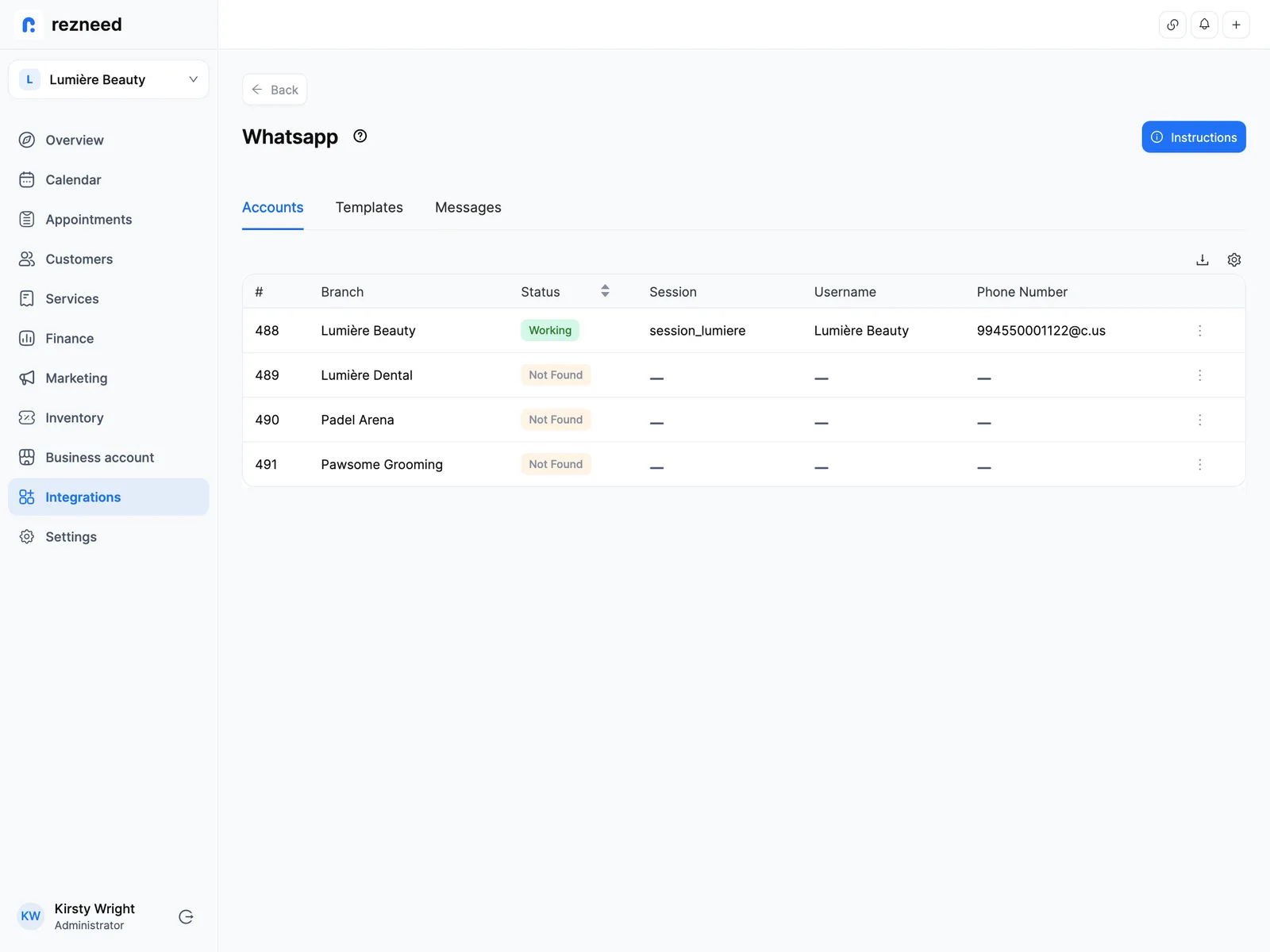
Task: Click Not Found badge for Lumière Dental
Action: point(556,375)
